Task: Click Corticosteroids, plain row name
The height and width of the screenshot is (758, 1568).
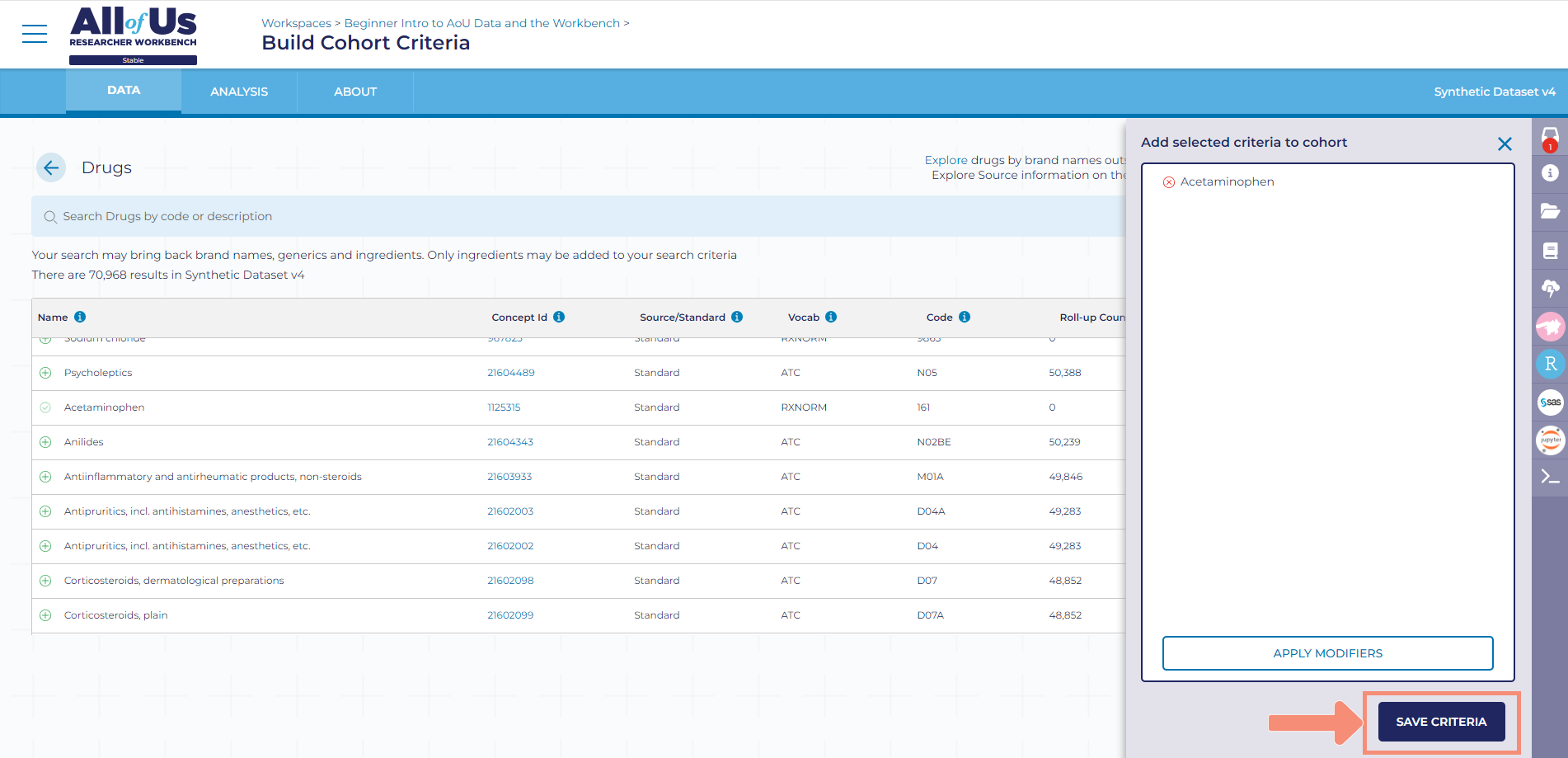Action: 115,615
